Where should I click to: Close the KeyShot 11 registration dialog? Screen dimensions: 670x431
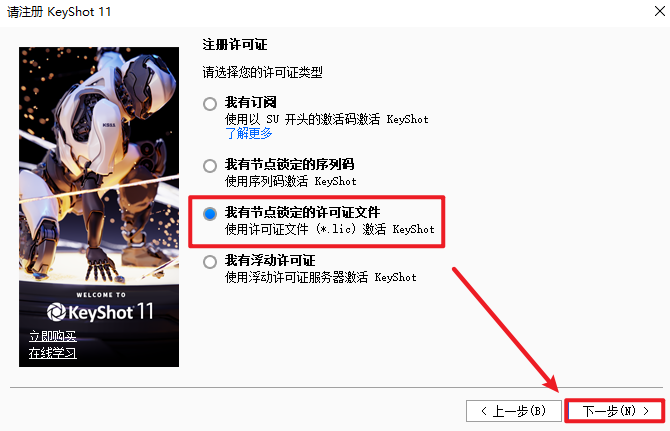(x=660, y=11)
